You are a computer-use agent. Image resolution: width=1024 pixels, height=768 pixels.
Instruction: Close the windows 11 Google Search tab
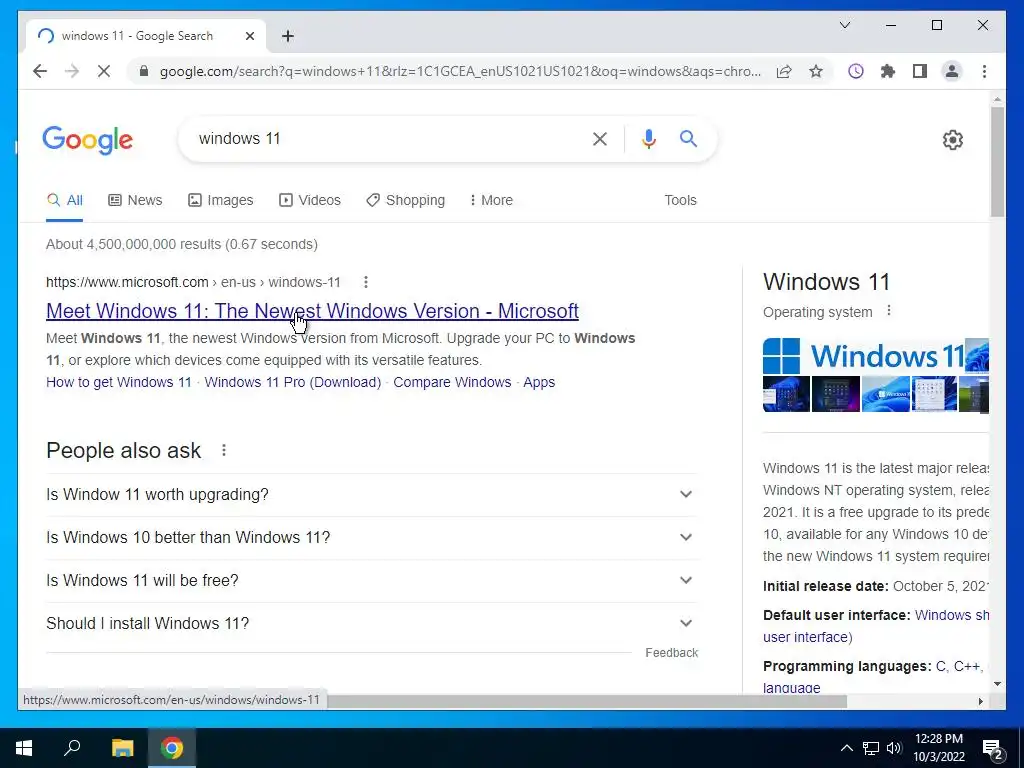[x=249, y=36]
